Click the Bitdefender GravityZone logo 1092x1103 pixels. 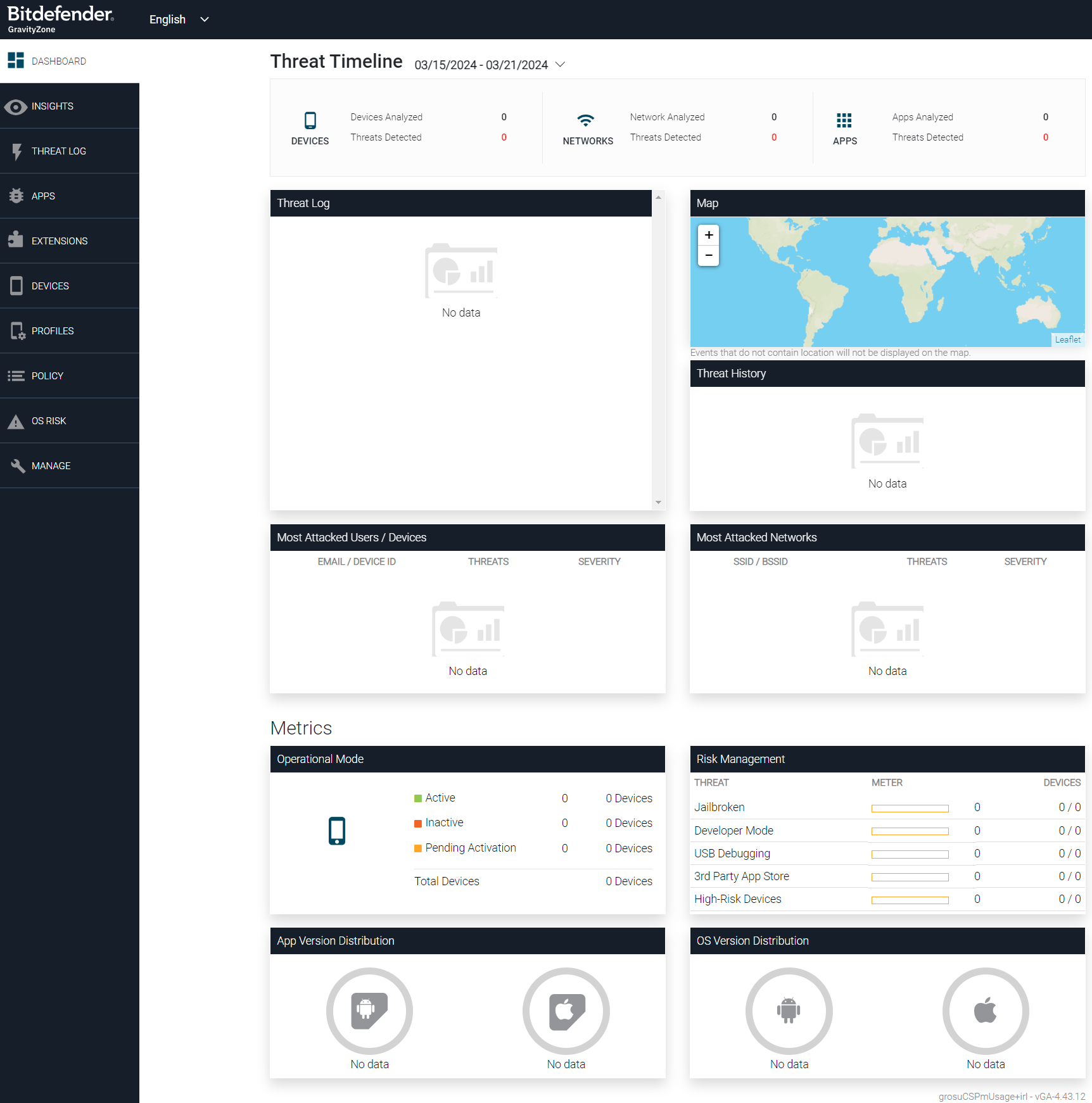point(61,18)
